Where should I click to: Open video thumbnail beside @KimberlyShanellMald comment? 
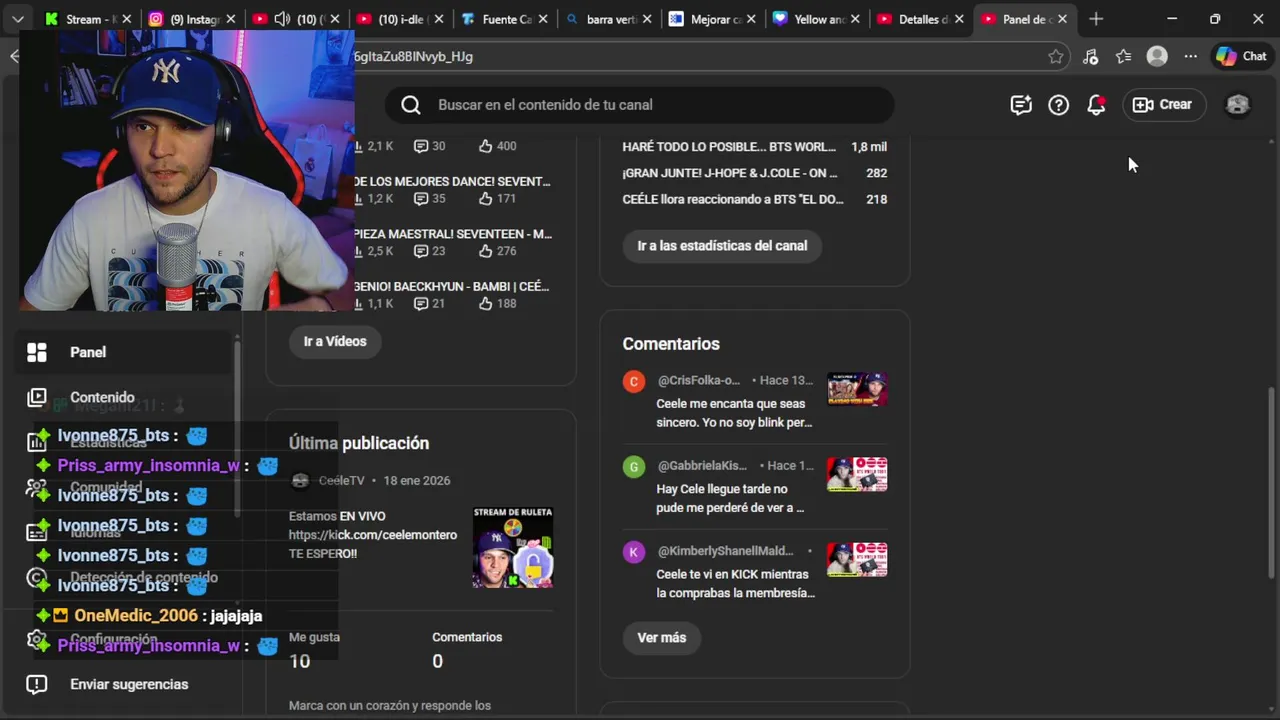coord(857,559)
